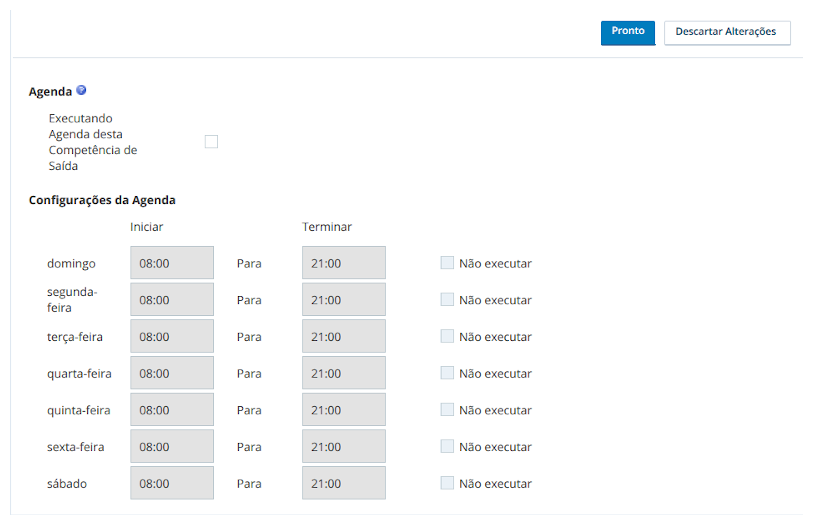Open the Agenda help icon
The width and height of the screenshot is (814, 526).
tap(81, 90)
